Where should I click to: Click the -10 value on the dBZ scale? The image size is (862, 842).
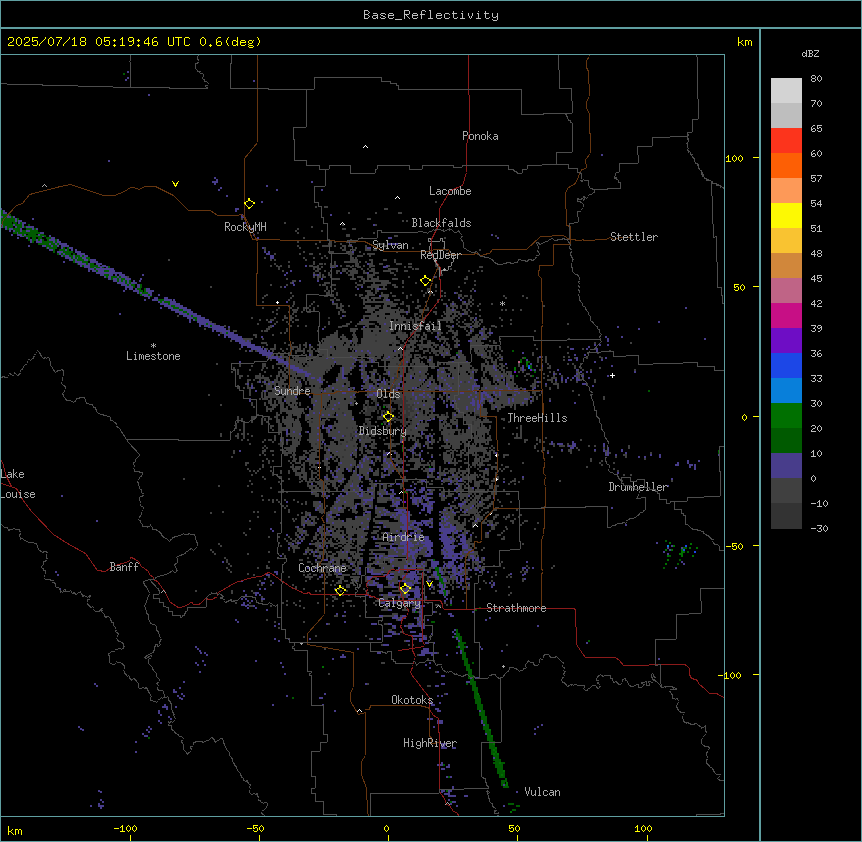coord(819,503)
